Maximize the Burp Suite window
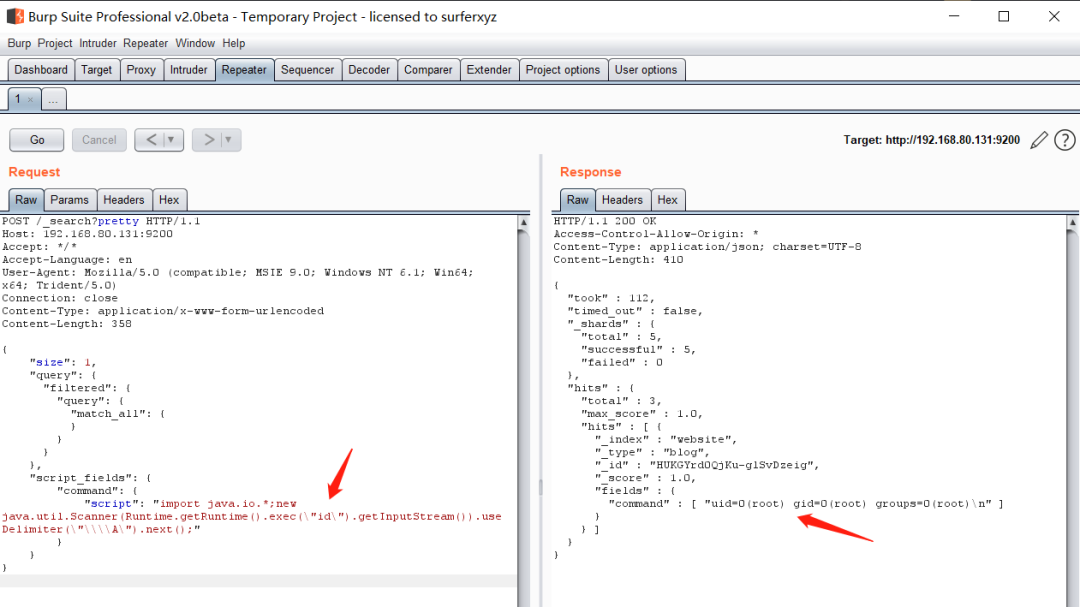 coord(1004,16)
